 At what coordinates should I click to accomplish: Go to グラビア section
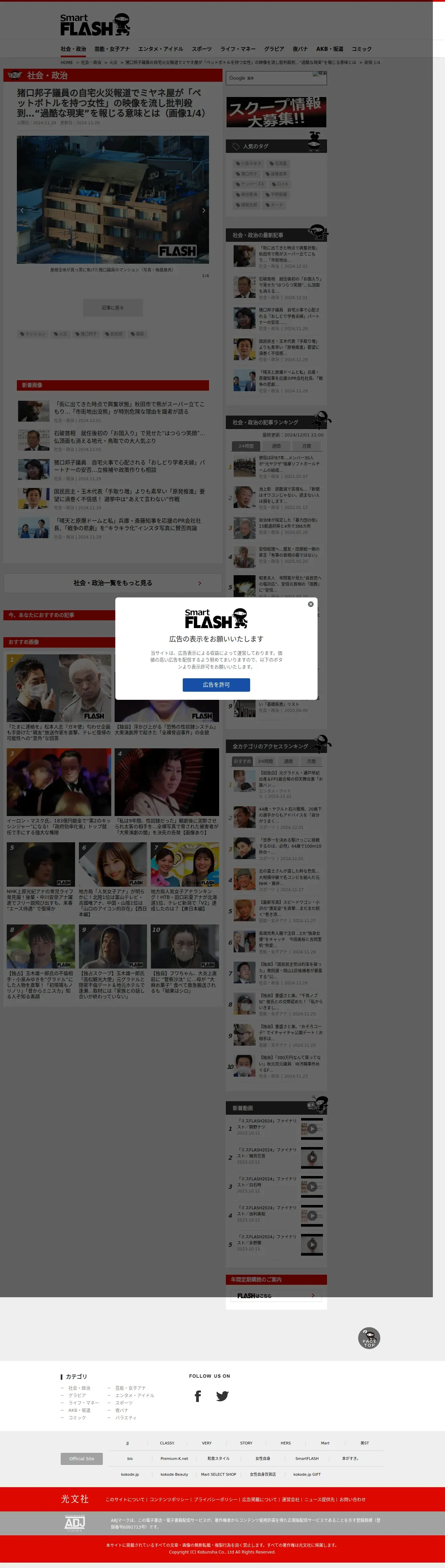[x=274, y=49]
